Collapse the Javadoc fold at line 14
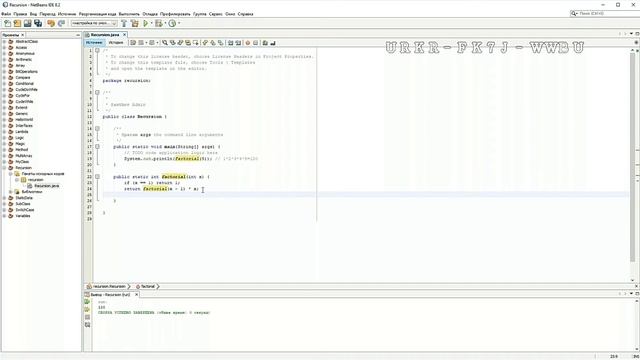Viewport: 640px width, 360px height. tap(97, 129)
